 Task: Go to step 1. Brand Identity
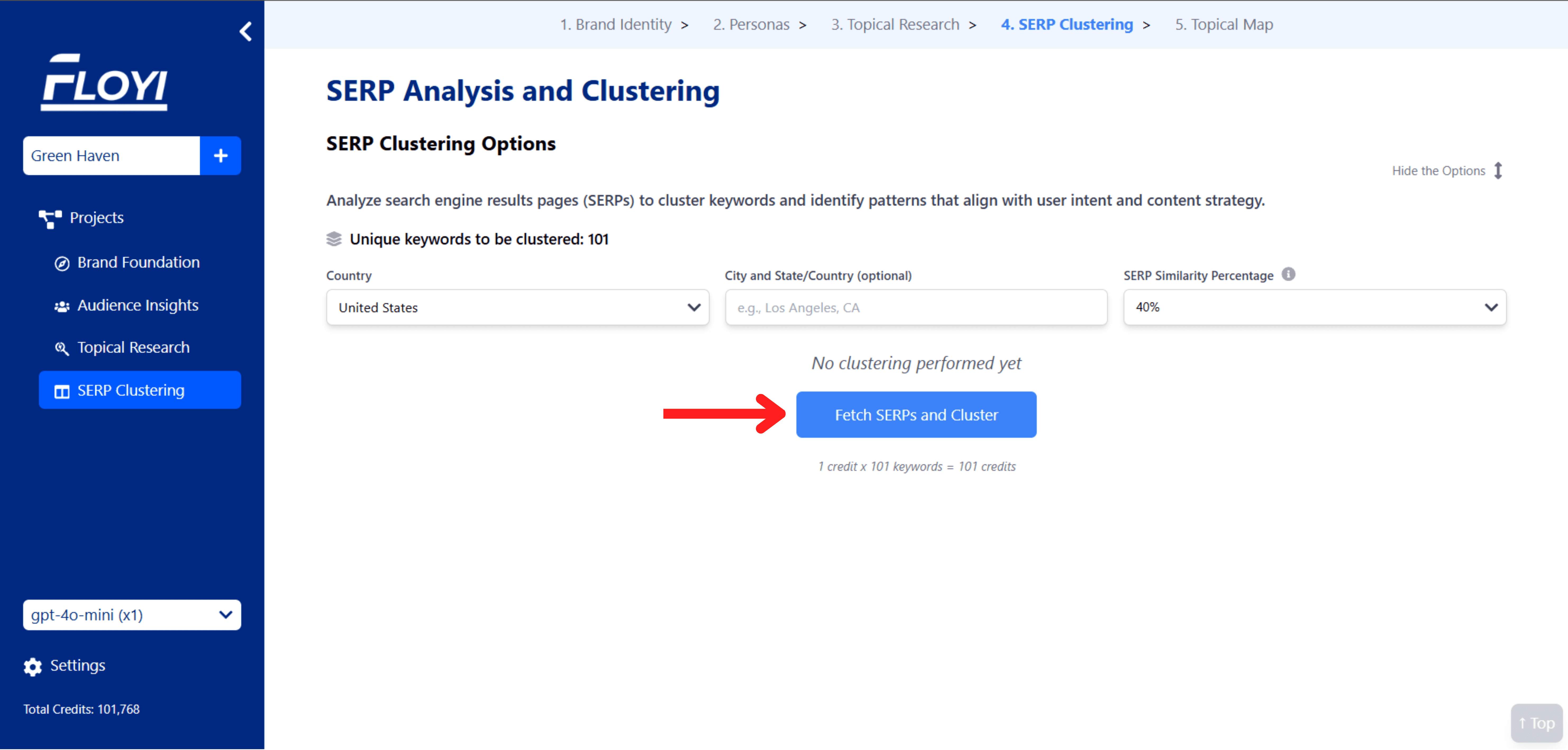[x=616, y=24]
